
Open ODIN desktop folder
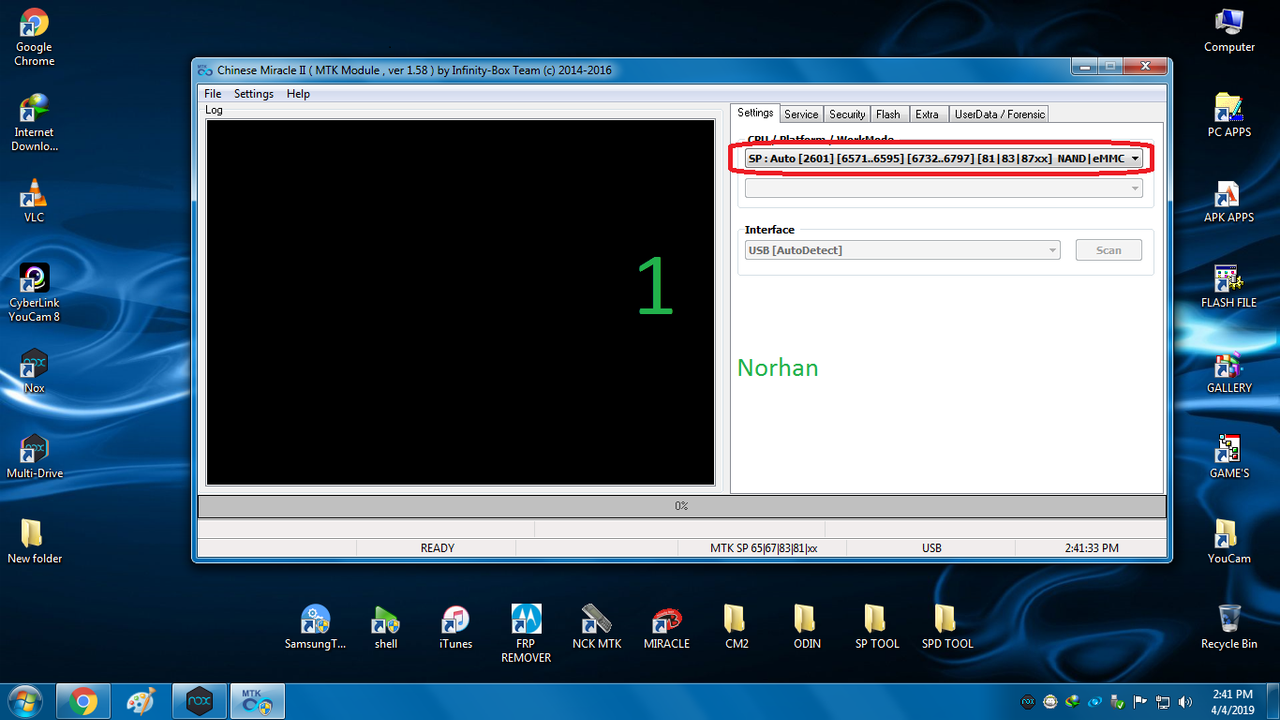807,627
